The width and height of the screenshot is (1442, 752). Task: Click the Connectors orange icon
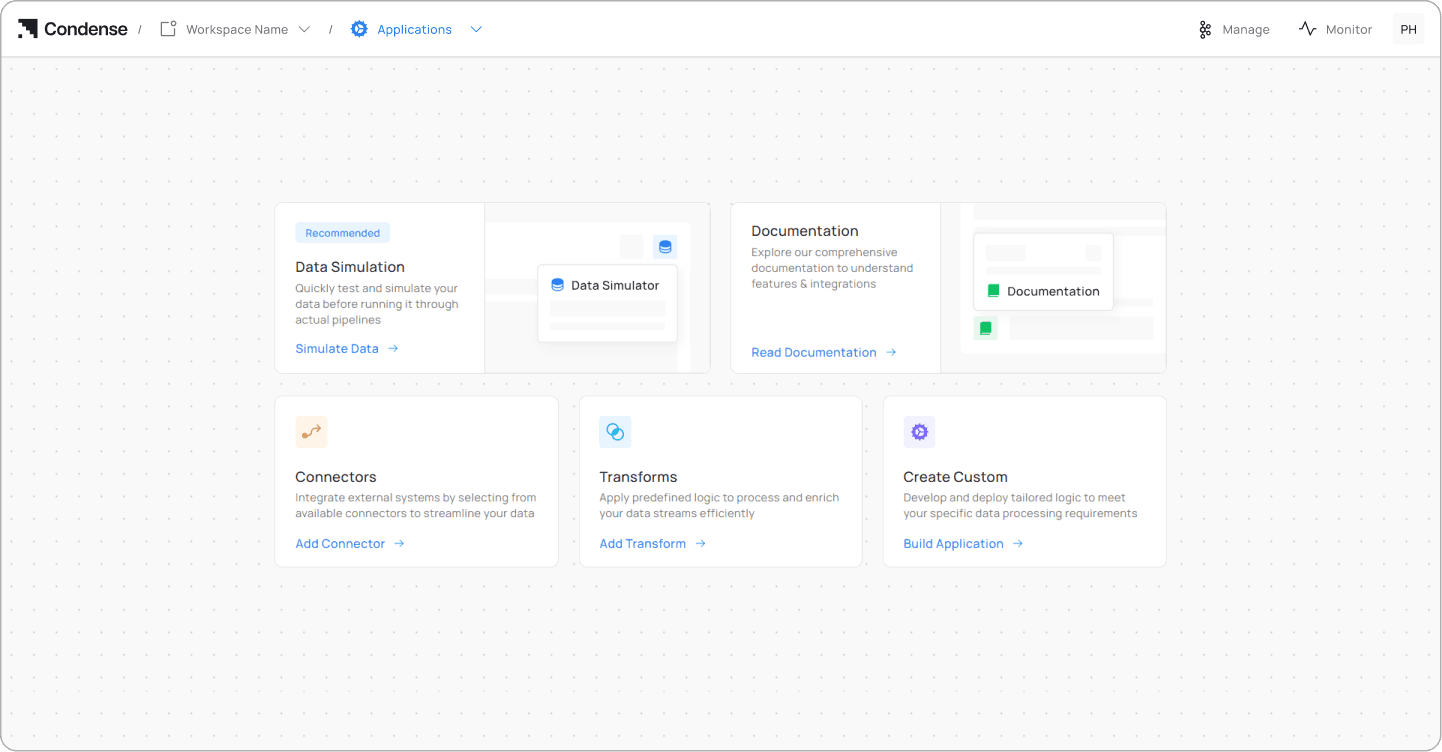311,432
